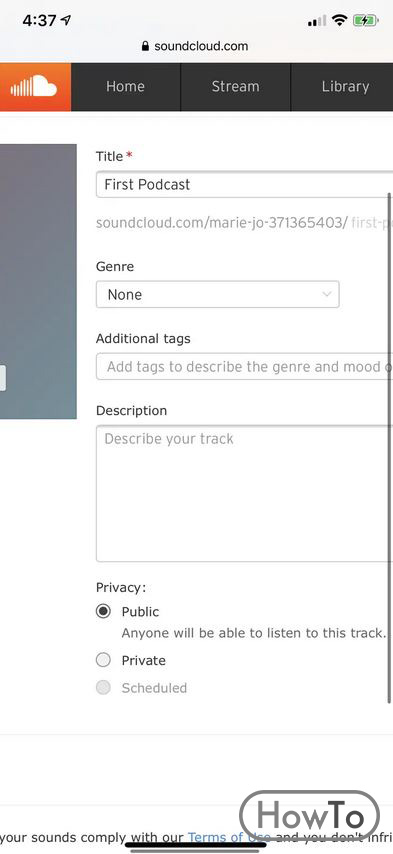Screen dimensions: 393x854
Task: Focus the Title field containing First Podcast
Action: [x=244, y=184]
